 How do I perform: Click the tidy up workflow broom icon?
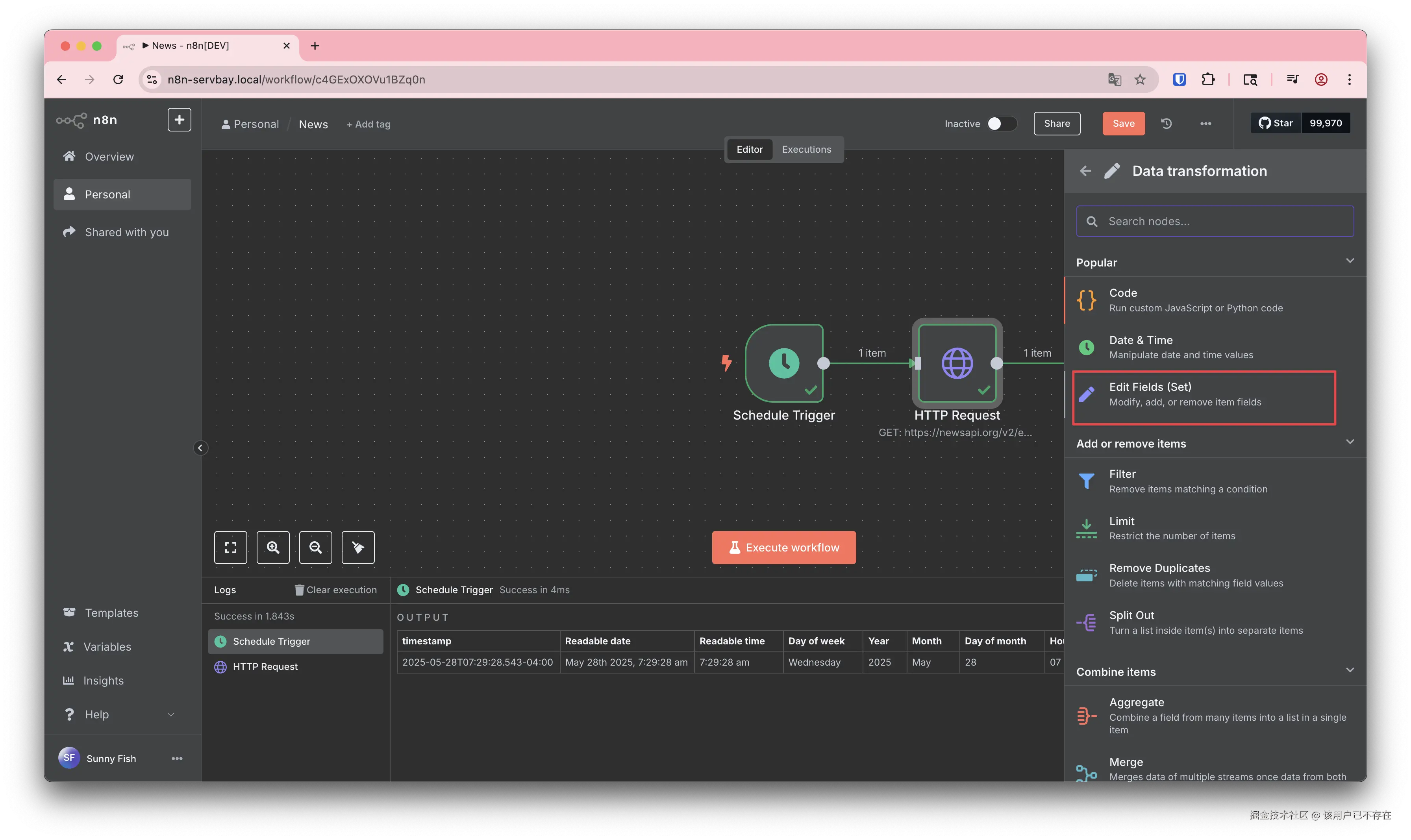point(358,548)
